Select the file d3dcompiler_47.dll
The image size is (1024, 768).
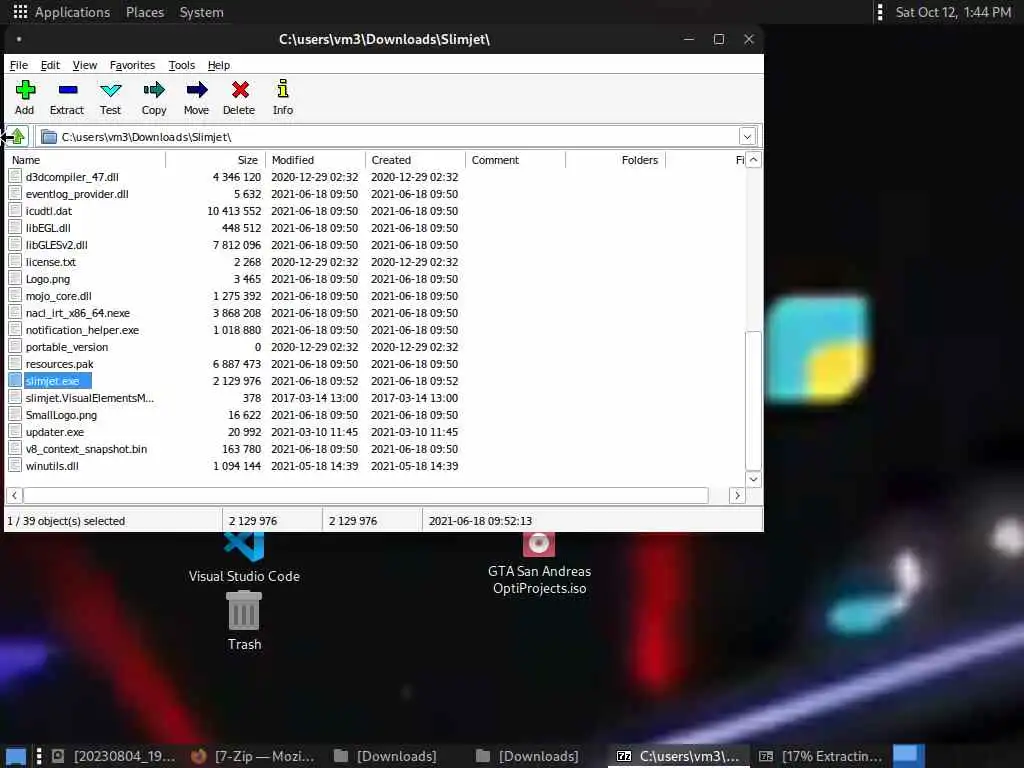72,177
